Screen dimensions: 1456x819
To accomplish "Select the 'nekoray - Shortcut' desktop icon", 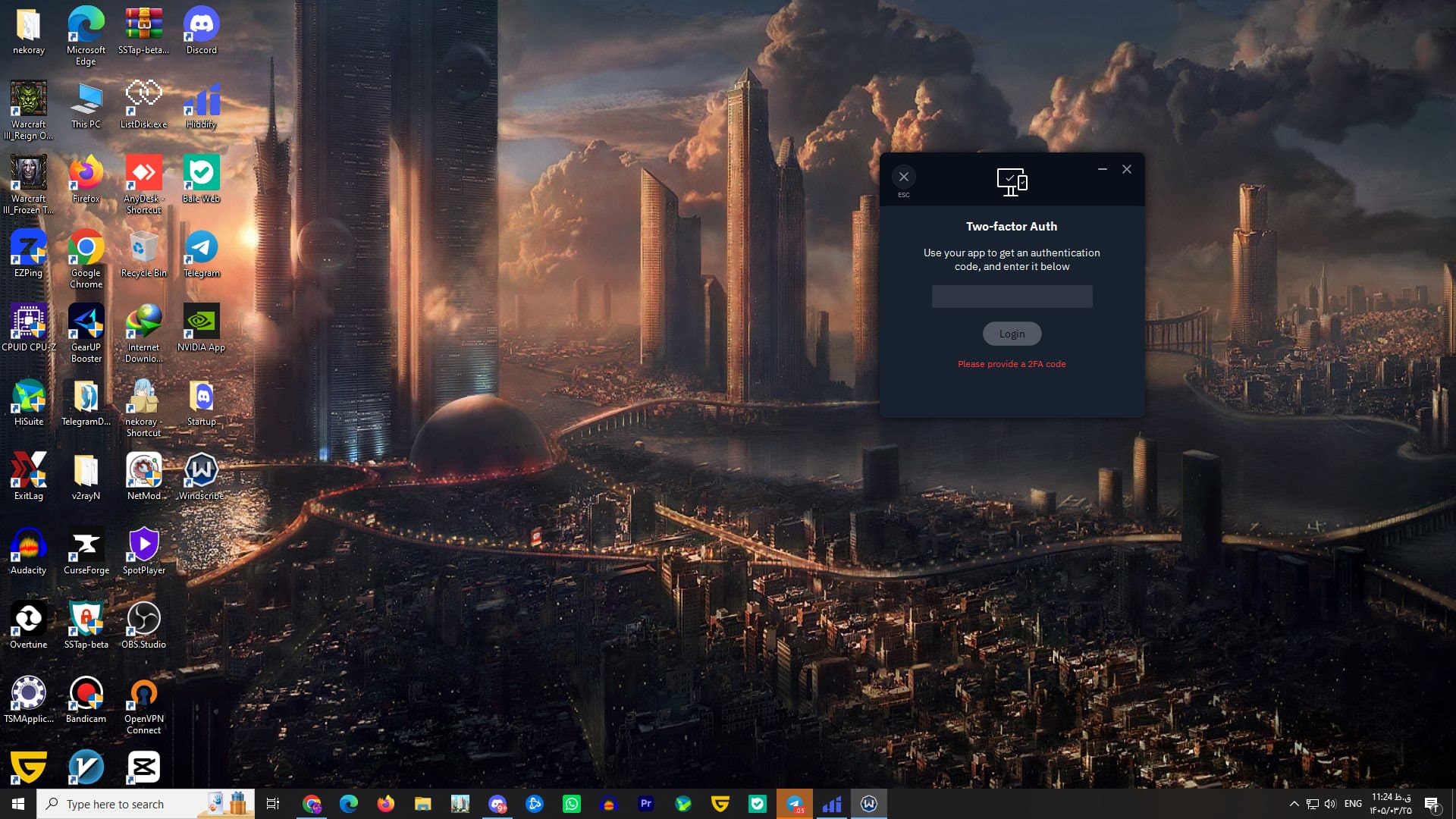I will tap(143, 408).
